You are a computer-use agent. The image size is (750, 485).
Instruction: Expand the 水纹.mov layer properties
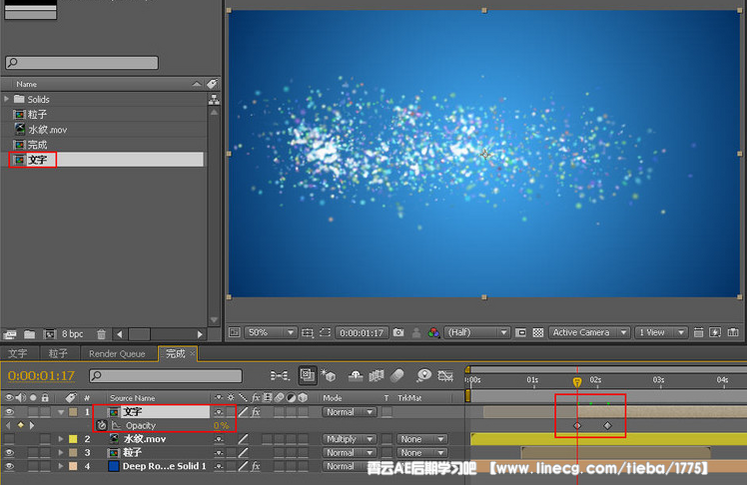click(60, 439)
